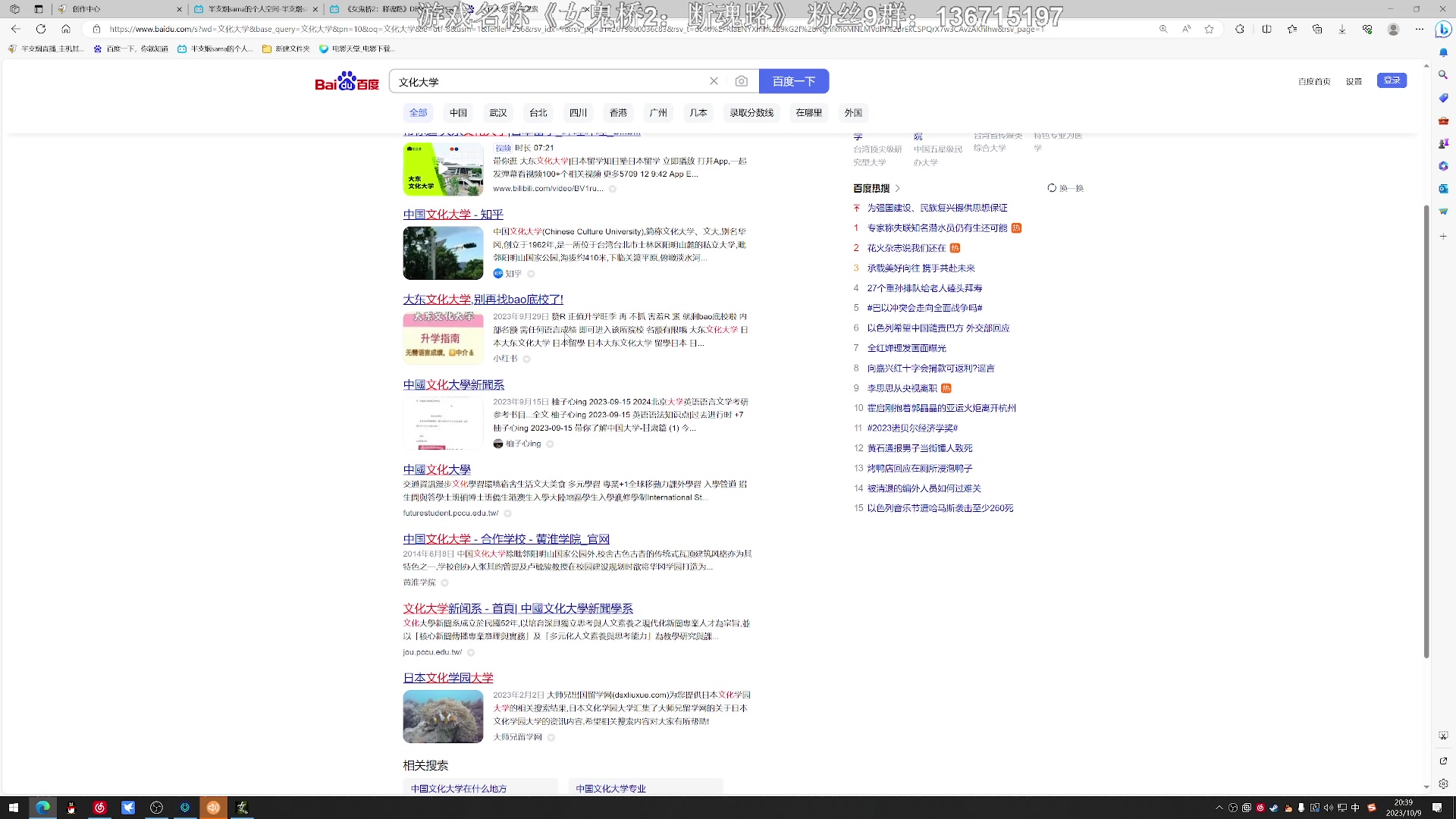Show hidden icons in the system tray
The width and height of the screenshot is (1456, 819).
[1219, 808]
